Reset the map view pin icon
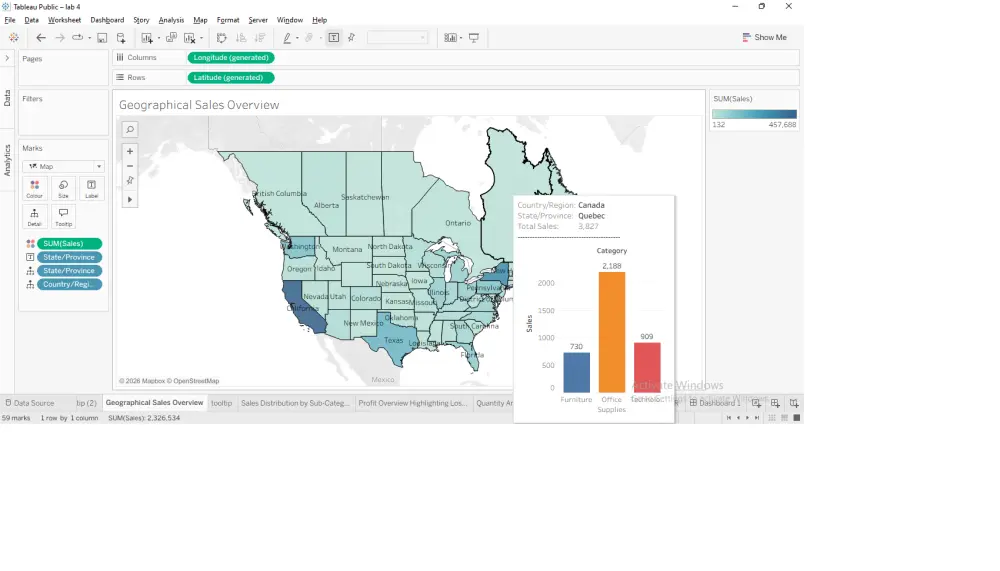 130,181
